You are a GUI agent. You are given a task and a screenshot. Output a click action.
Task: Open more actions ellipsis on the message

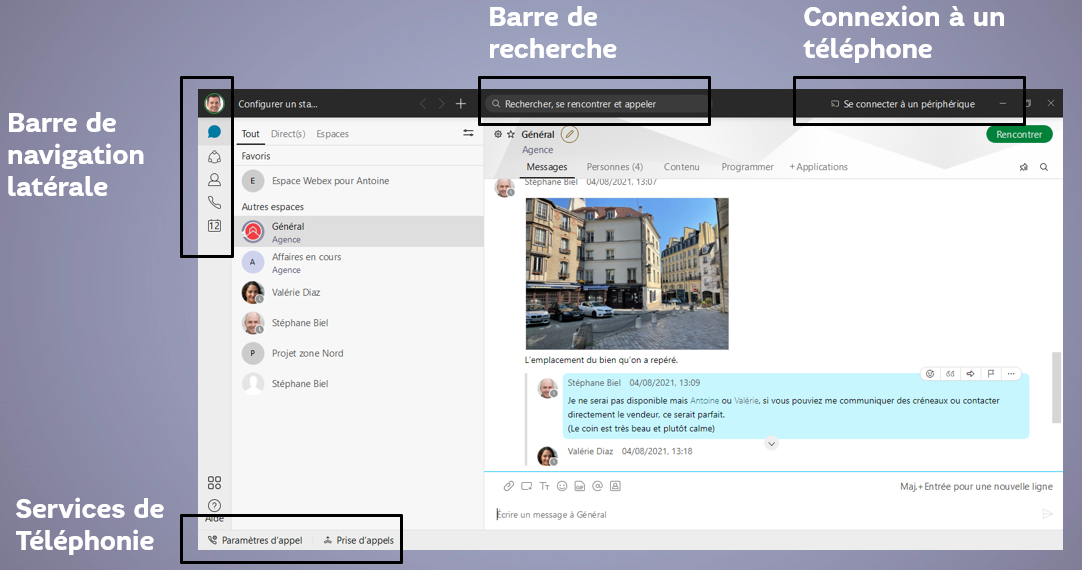point(1012,374)
